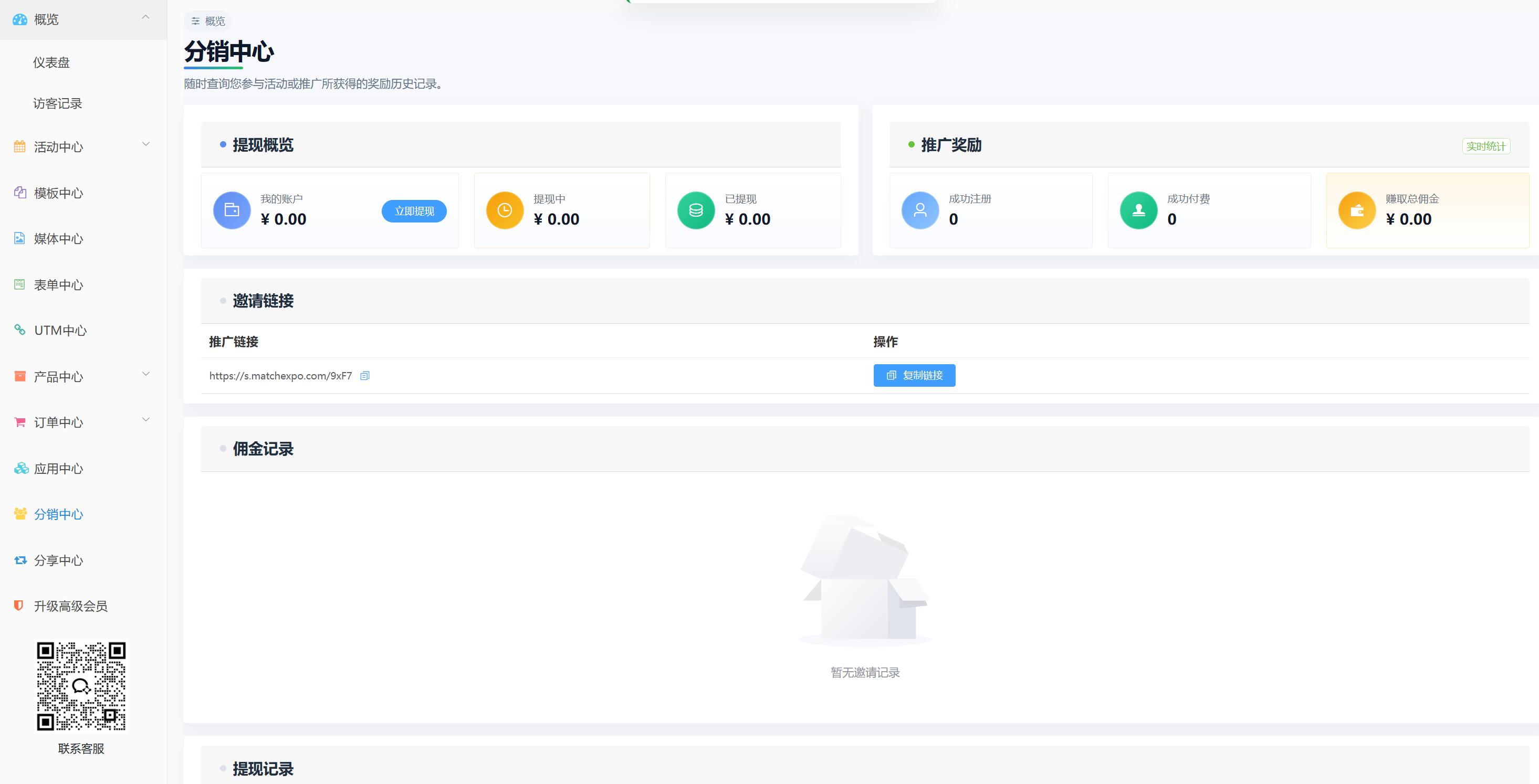Click the clock icon in 提现中 card
Viewport: 1539px width, 784px height.
pyautogui.click(x=505, y=210)
